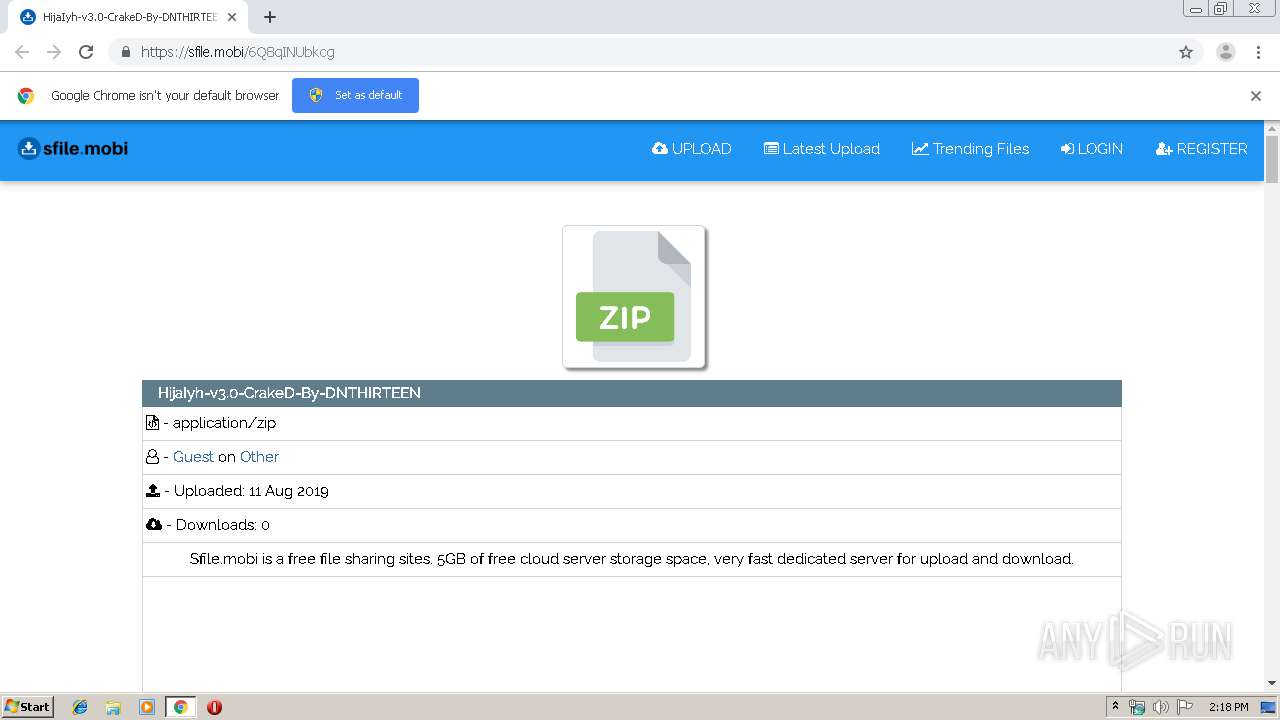Screen dimensions: 1280x720
Task: Open the media player taskbar icon
Action: (147, 707)
